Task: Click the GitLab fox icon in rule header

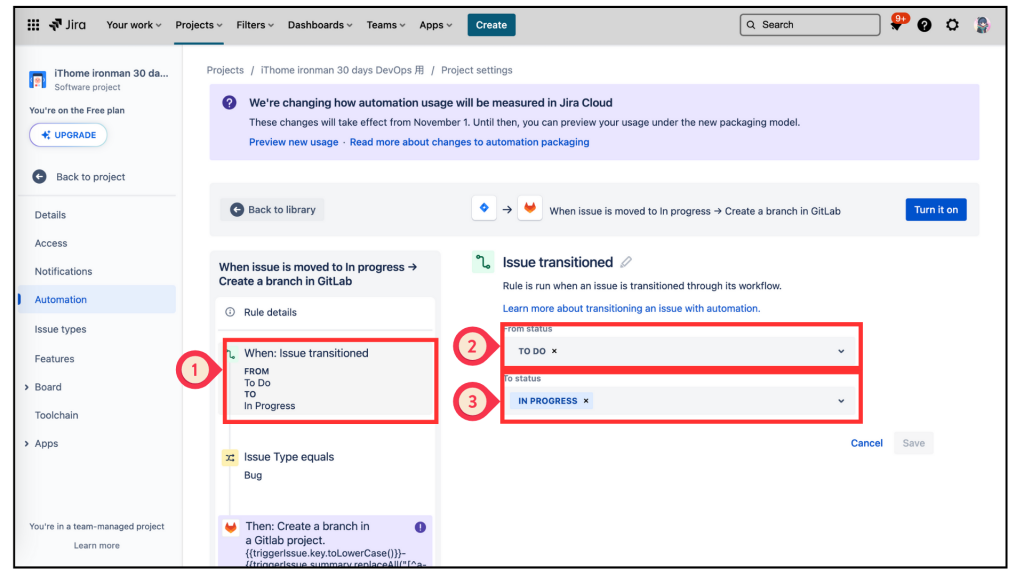Action: click(x=530, y=208)
